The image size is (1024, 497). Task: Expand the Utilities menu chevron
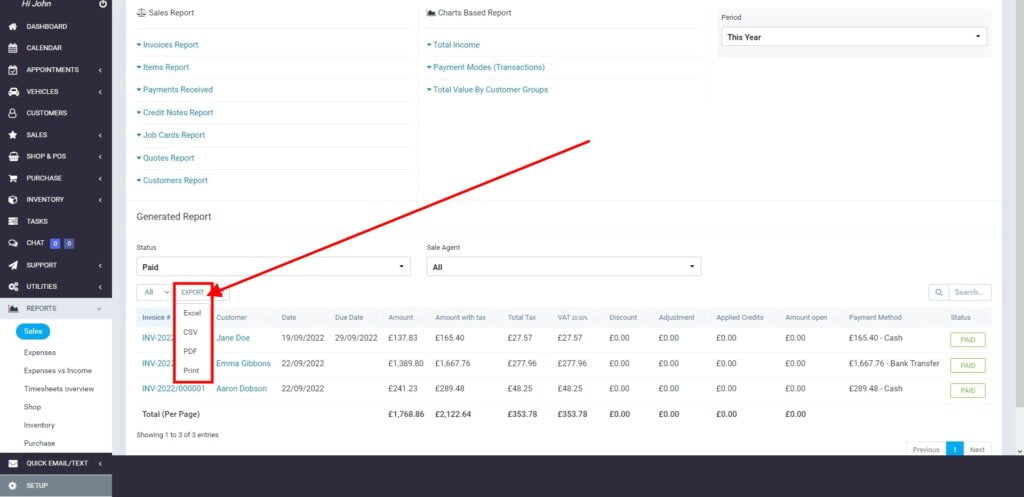(100, 287)
